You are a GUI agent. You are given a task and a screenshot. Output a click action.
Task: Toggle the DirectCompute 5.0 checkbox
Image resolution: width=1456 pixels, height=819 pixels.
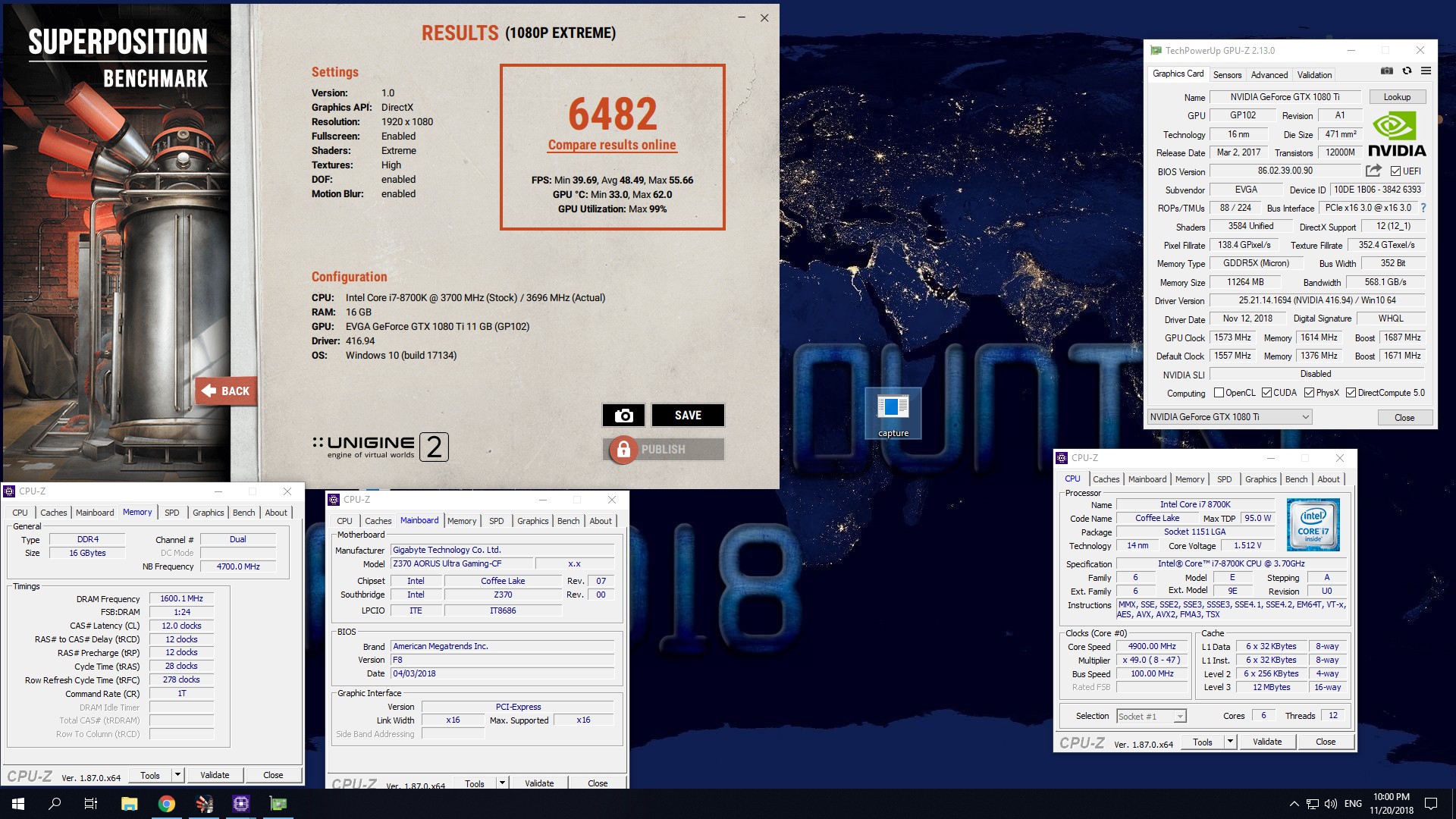pyautogui.click(x=1351, y=393)
